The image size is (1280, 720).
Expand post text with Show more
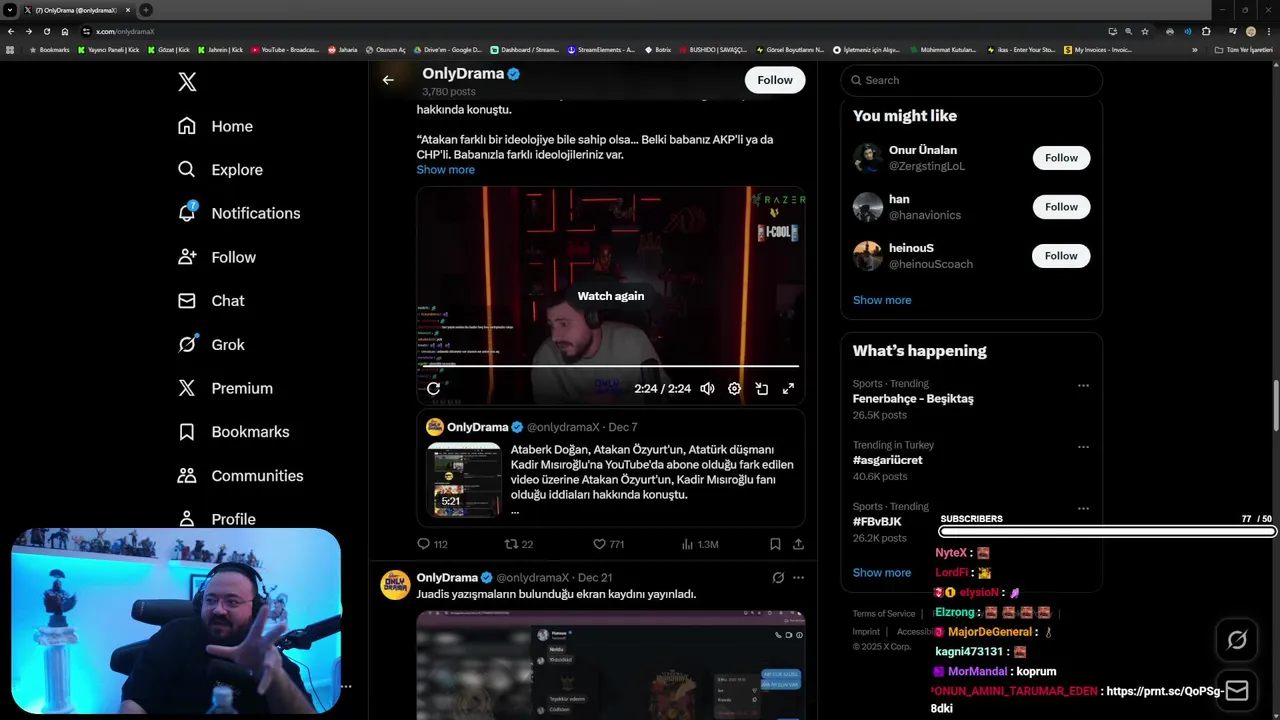point(446,170)
